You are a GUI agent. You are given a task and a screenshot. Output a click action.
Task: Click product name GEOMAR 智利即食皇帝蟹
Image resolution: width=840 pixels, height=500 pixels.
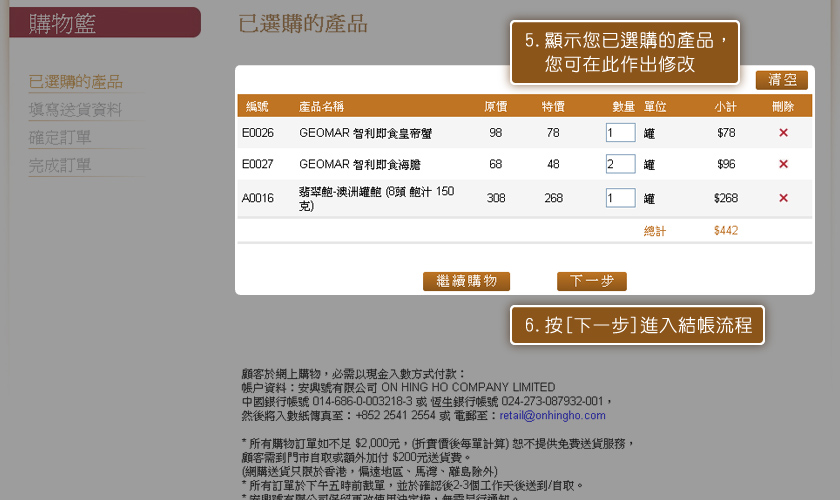[x=365, y=132]
